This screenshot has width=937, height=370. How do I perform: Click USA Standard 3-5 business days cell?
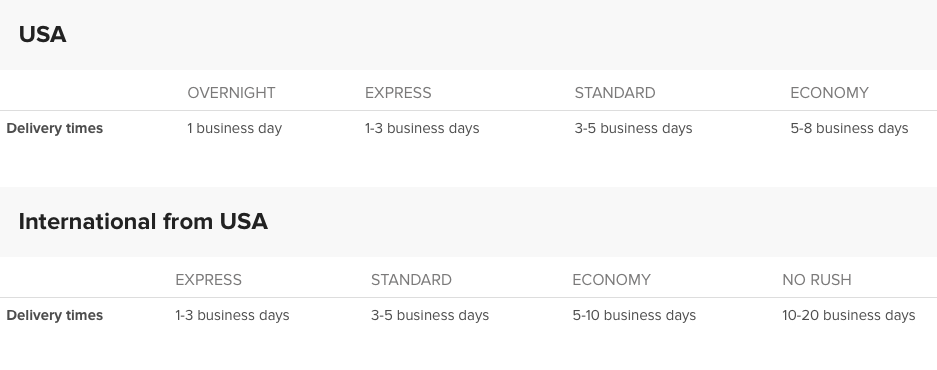coord(633,129)
